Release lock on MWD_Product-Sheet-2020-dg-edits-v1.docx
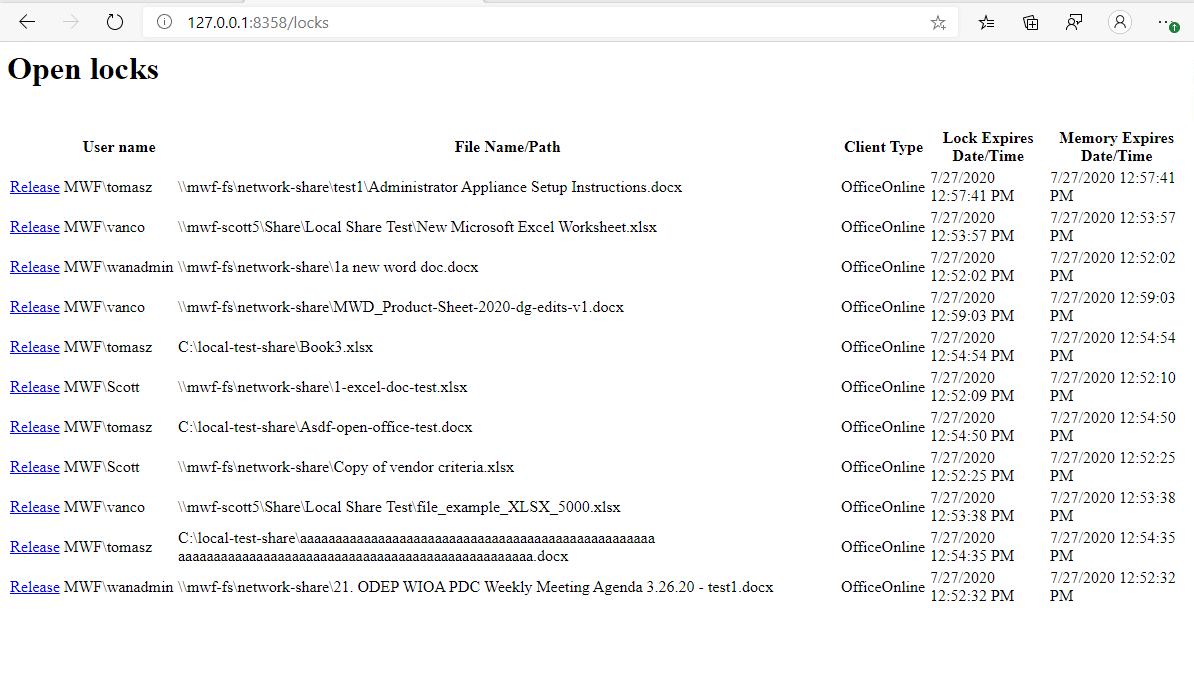Screen dimensions: 1194x687 click(x=35, y=307)
